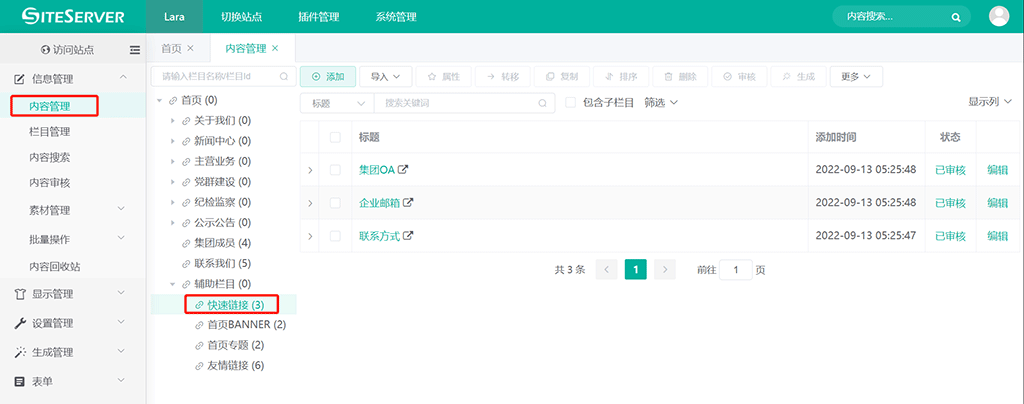Open the 导入 dropdown
The image size is (1024, 404).
point(384,76)
